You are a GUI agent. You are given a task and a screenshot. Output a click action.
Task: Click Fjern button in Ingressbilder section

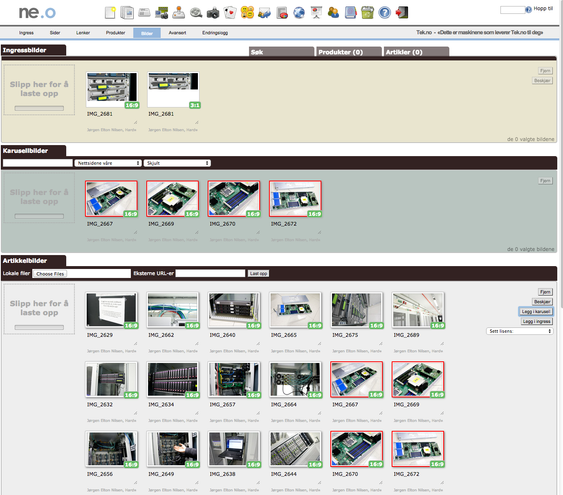[x=545, y=71]
